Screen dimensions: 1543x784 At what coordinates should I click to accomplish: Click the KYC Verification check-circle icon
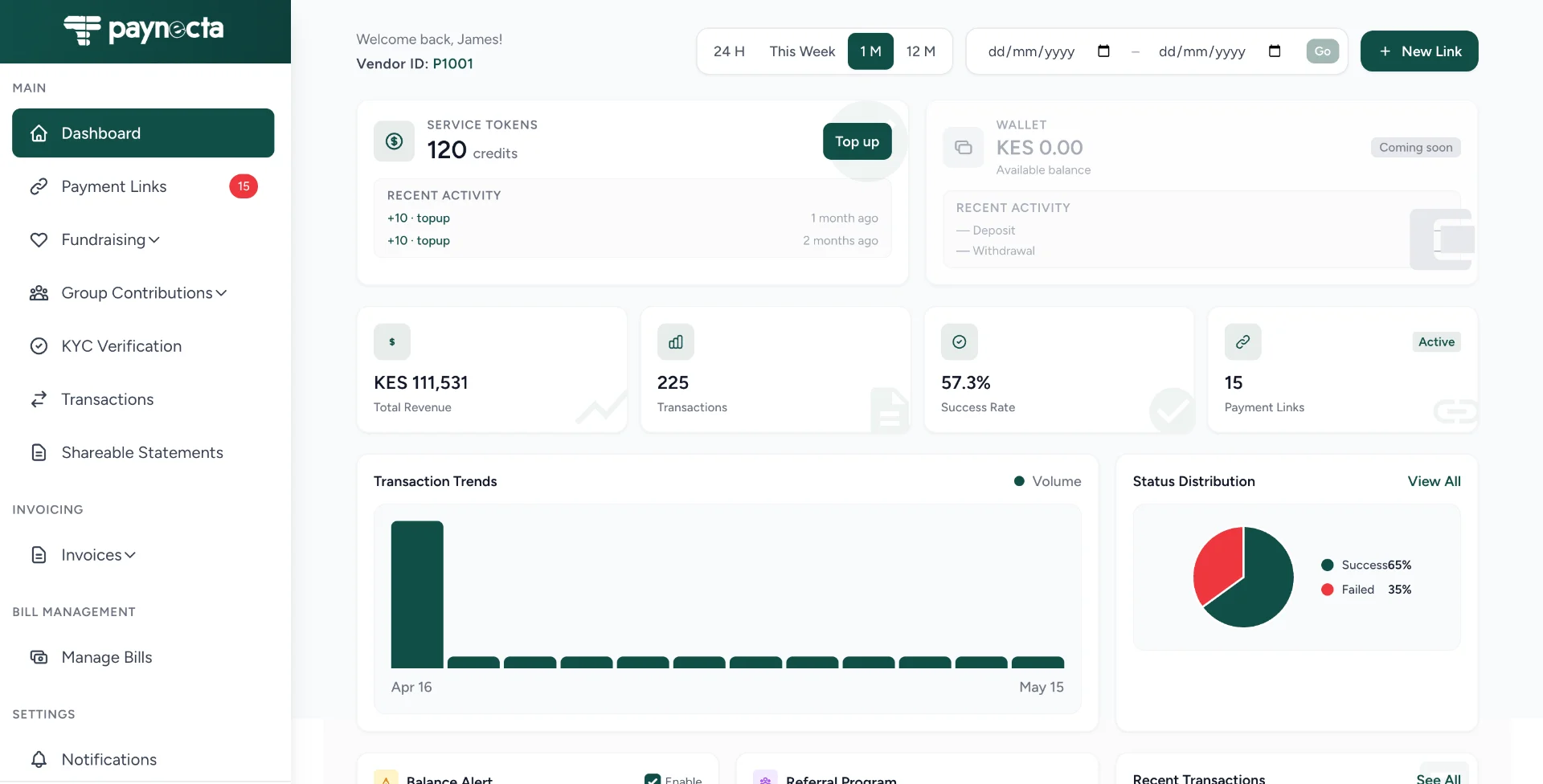(x=39, y=346)
